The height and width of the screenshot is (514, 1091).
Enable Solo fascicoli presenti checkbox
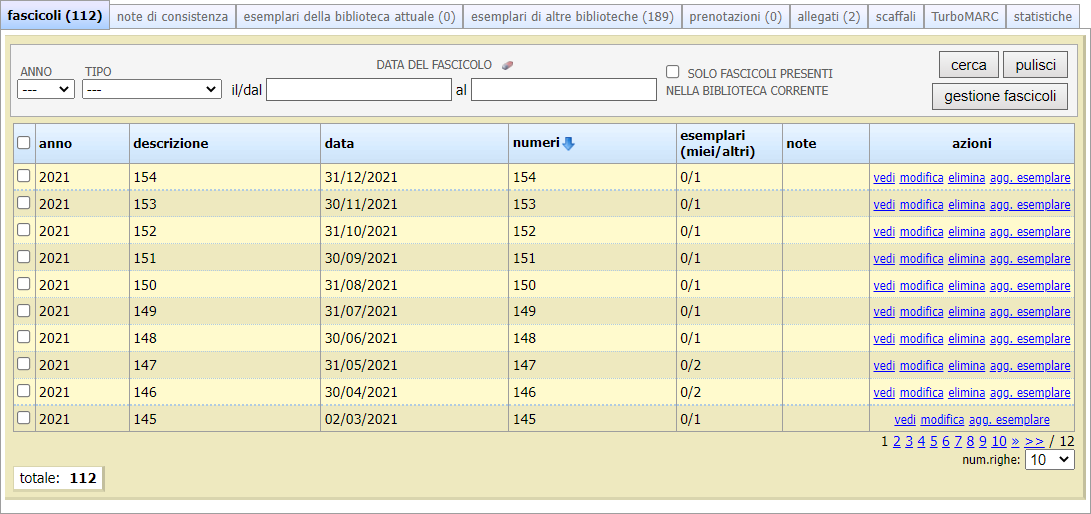pyautogui.click(x=673, y=72)
